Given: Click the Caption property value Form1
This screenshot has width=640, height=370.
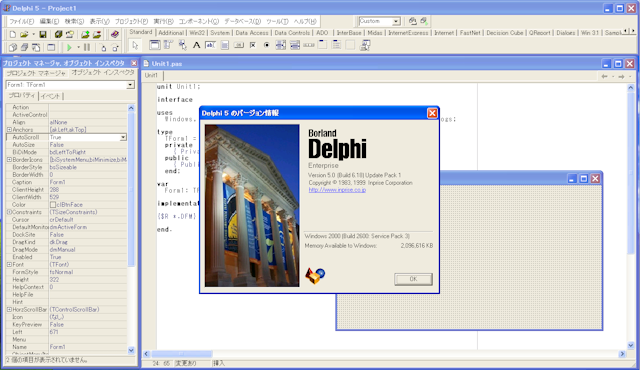Looking at the screenshot, I should [x=87, y=182].
